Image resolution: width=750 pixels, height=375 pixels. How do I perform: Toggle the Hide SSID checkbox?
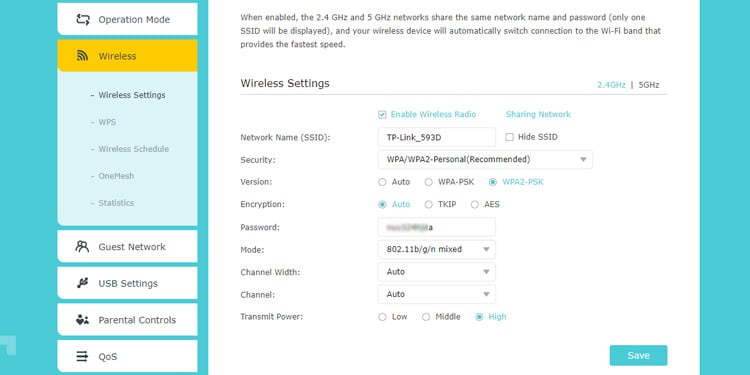[x=509, y=137]
